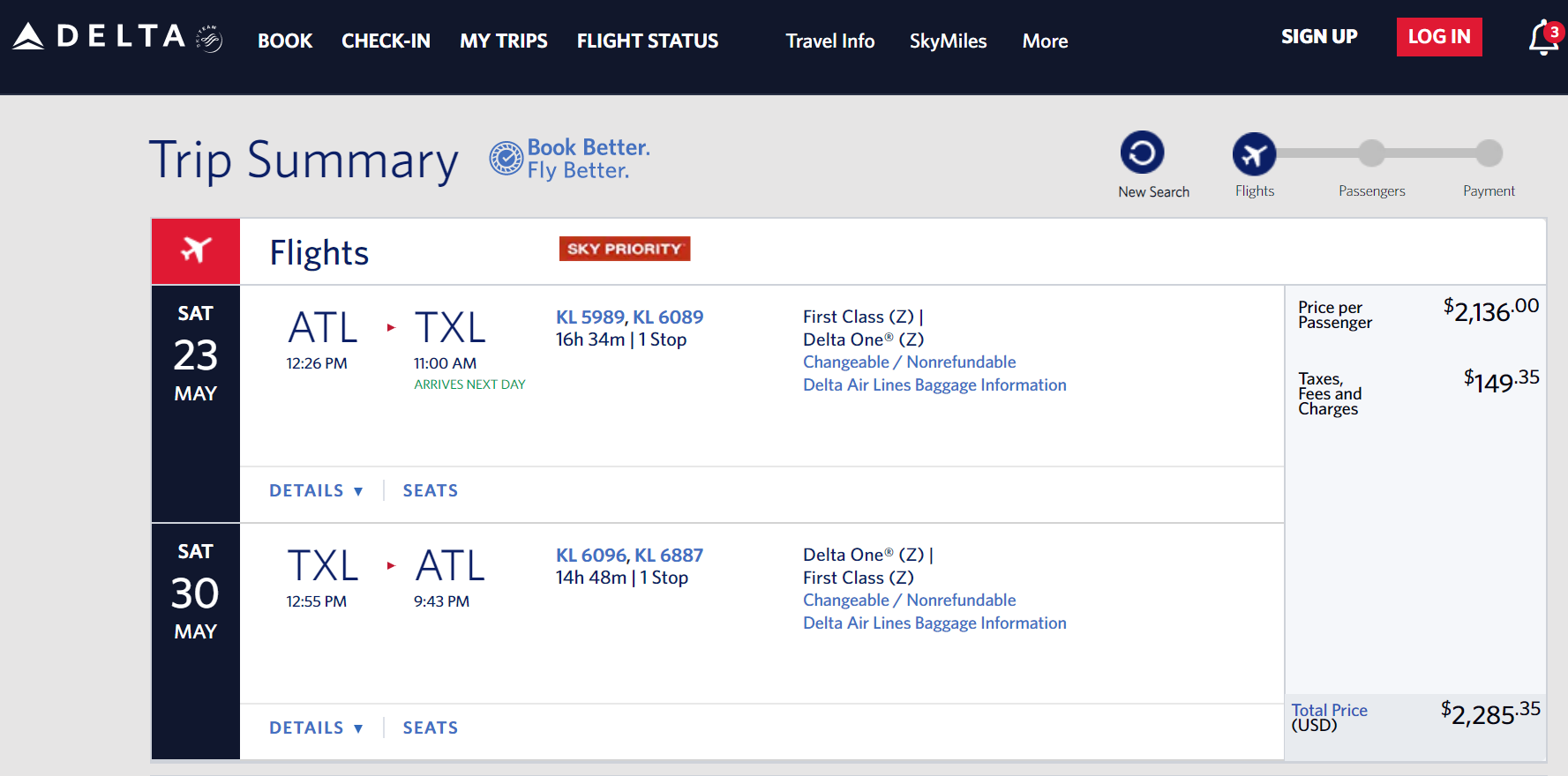Open the BOOK menu item
1568x776 pixels.
click(285, 41)
